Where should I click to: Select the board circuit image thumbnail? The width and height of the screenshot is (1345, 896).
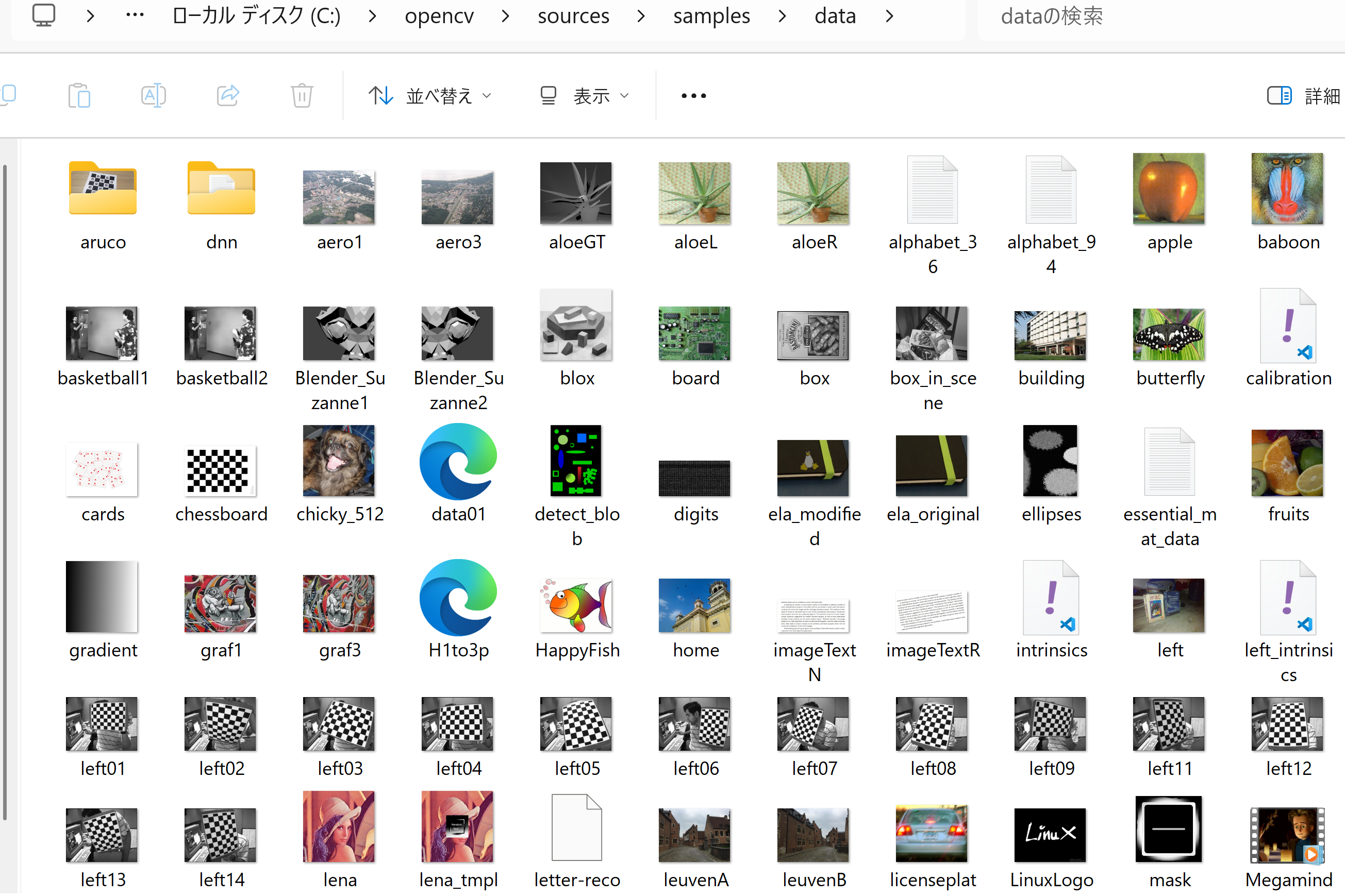click(694, 334)
